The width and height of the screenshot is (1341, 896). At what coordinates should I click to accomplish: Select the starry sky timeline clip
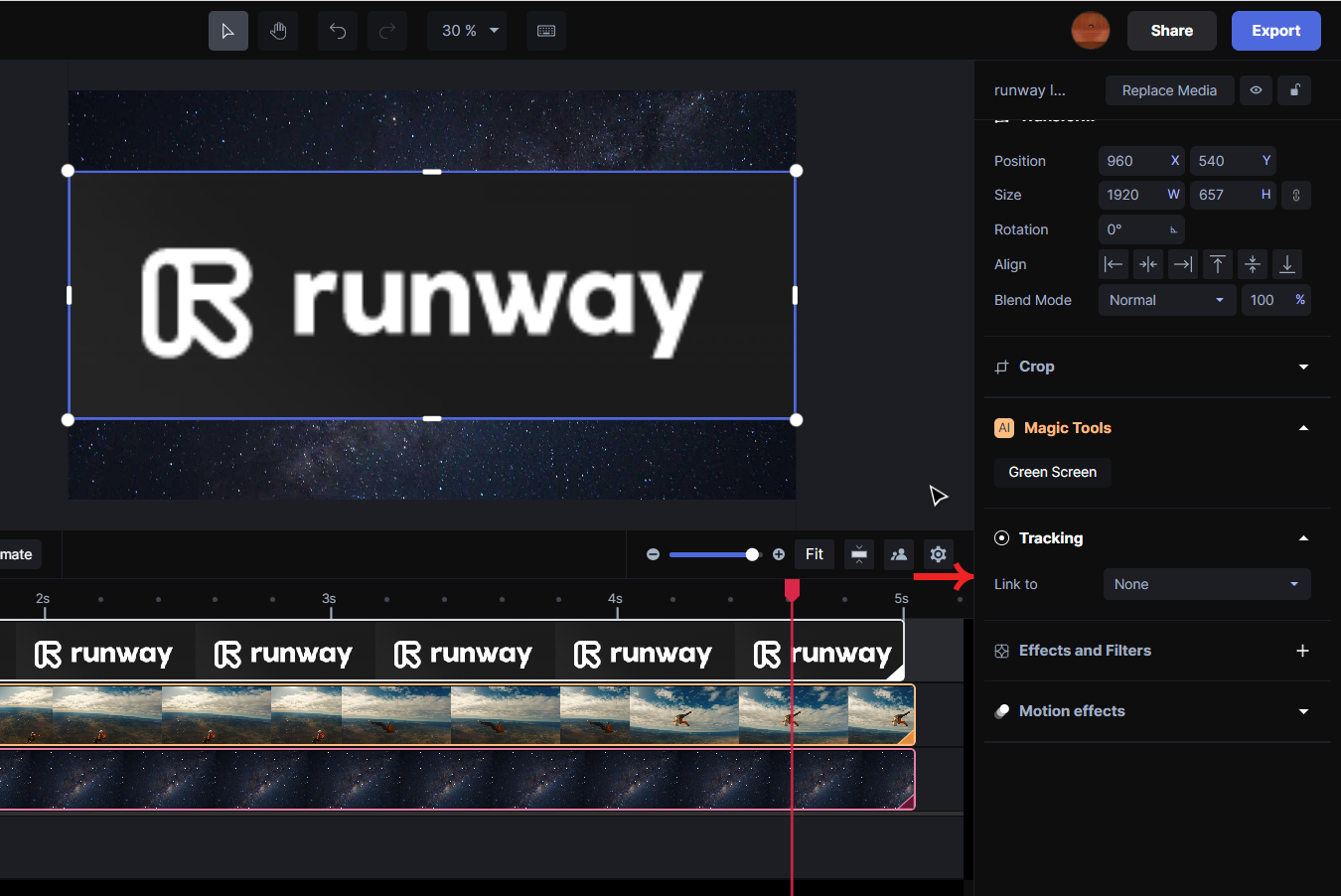[457, 780]
